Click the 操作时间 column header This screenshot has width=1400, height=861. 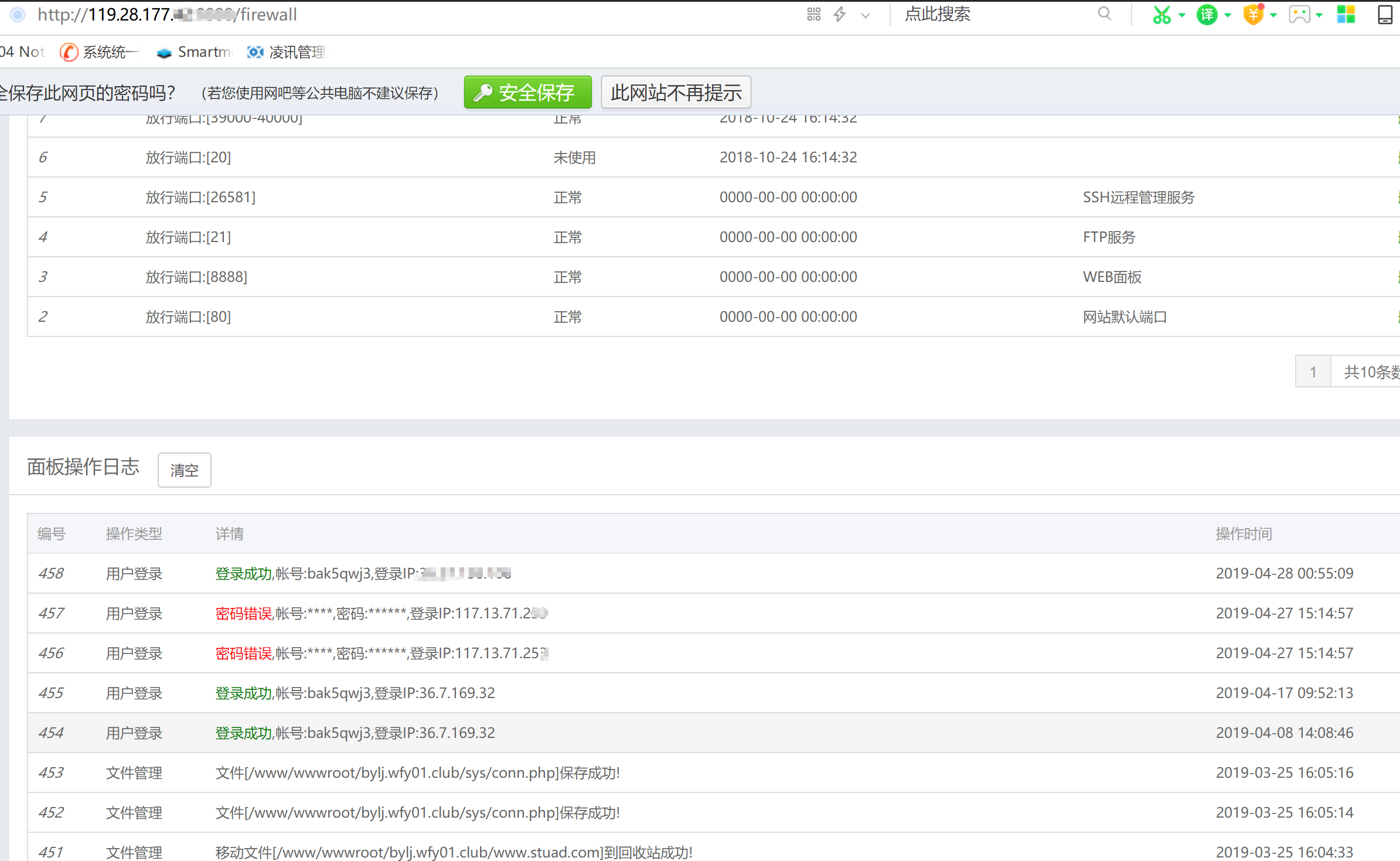tap(1244, 534)
